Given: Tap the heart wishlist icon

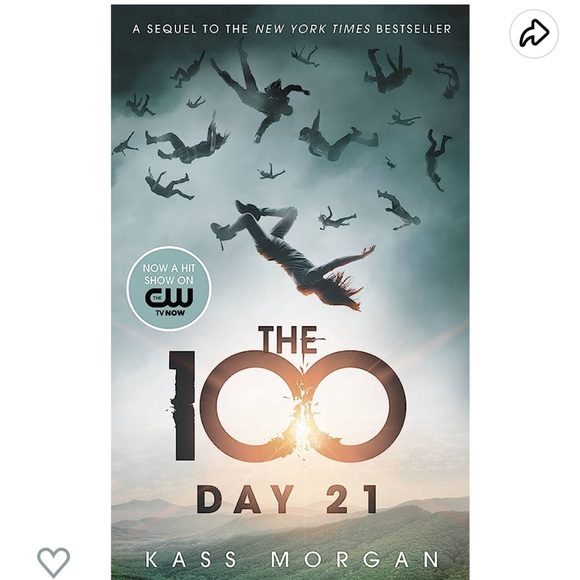Looking at the screenshot, I should pyautogui.click(x=53, y=562).
